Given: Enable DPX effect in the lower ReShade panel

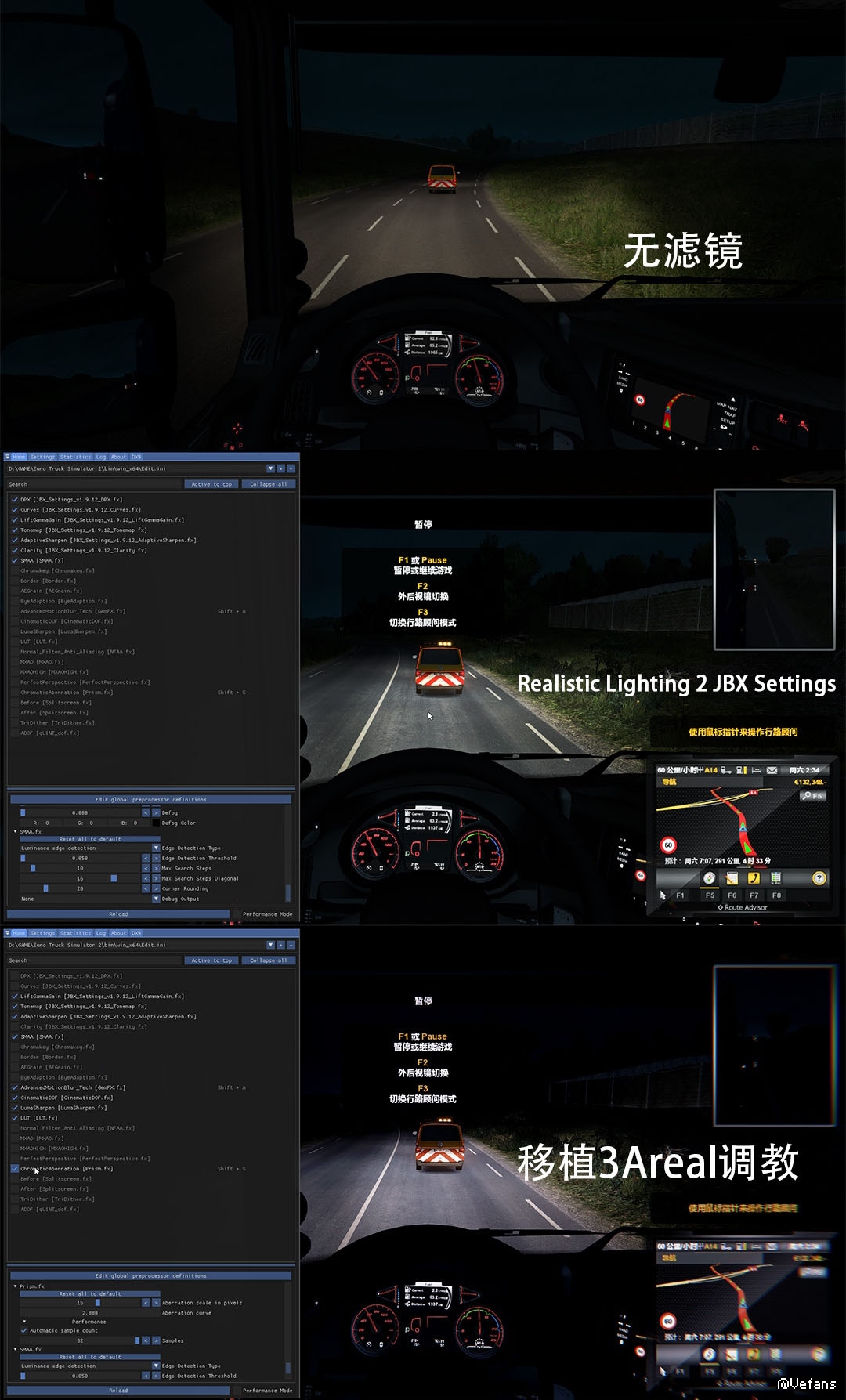Looking at the screenshot, I should click(x=15, y=976).
